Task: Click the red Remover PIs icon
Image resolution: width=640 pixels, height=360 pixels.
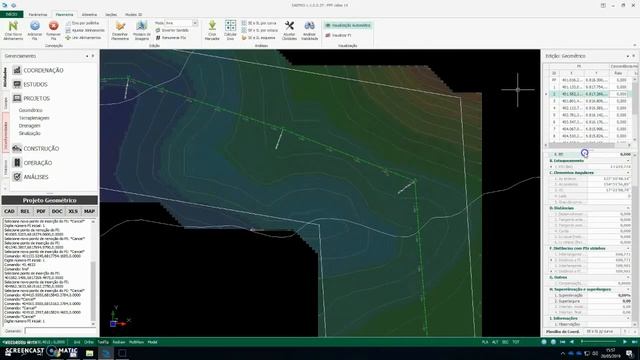Action: [x=53, y=27]
